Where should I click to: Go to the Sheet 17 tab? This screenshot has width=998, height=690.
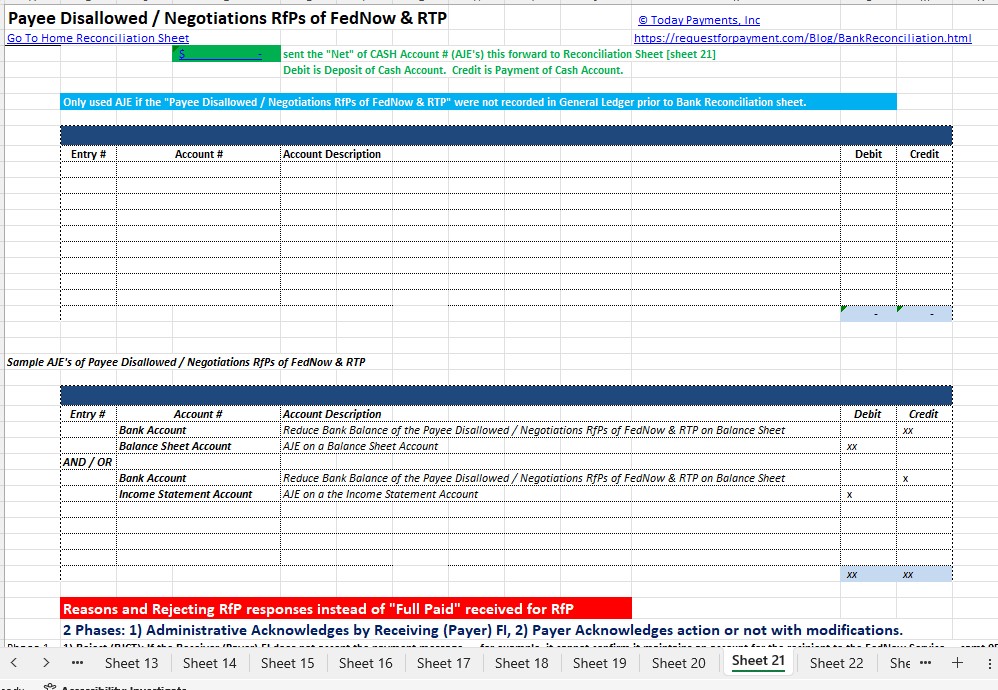[444, 663]
